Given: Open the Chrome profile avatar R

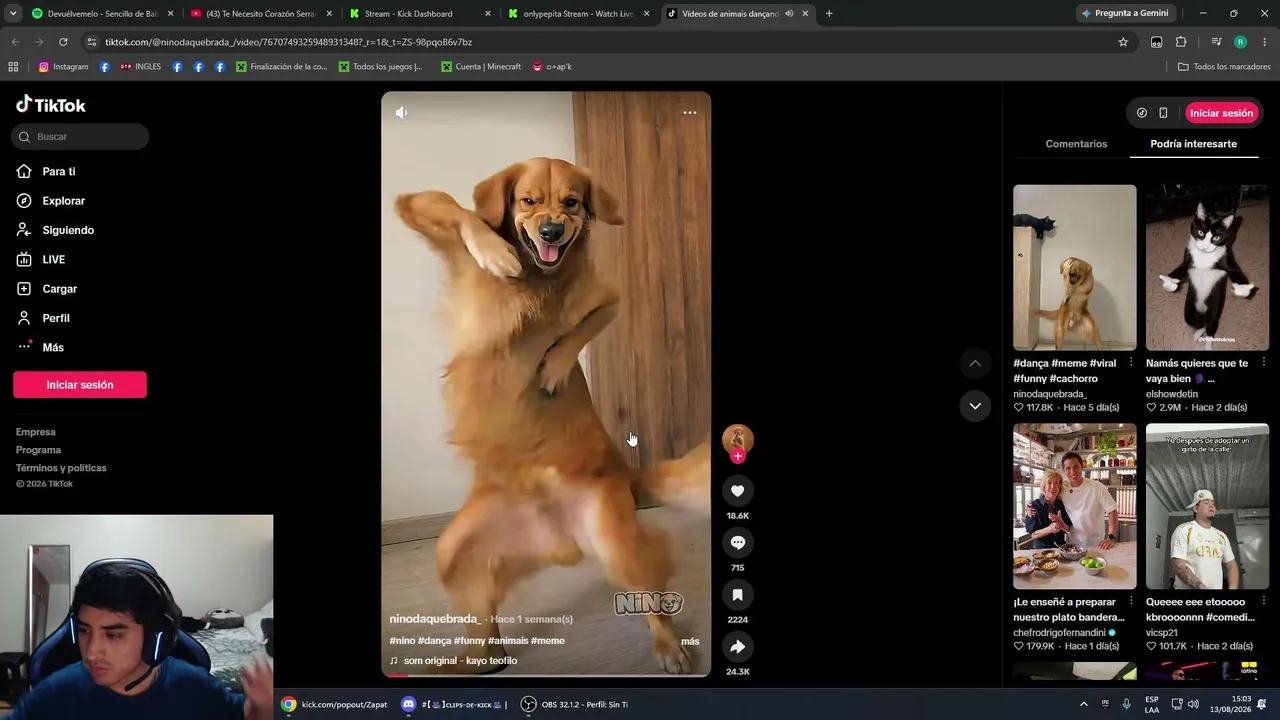Looking at the screenshot, I should [1240, 42].
